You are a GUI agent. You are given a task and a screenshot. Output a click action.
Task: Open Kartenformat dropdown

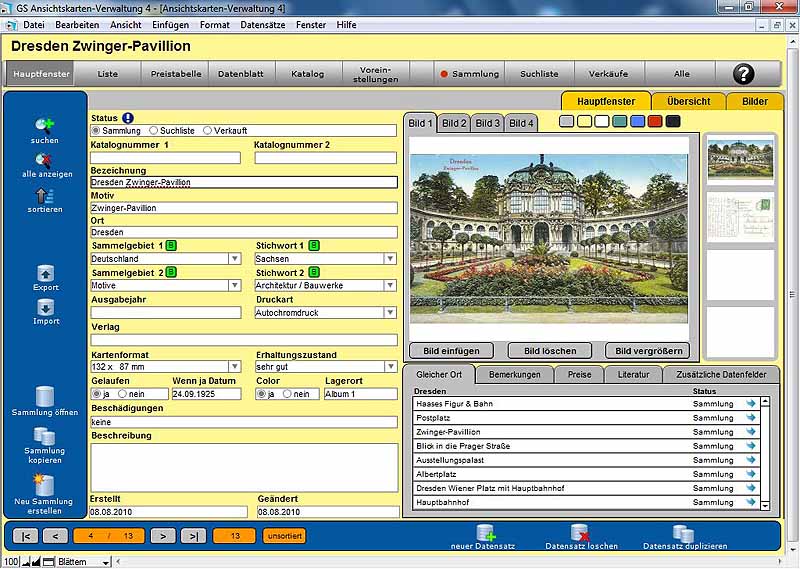click(235, 366)
